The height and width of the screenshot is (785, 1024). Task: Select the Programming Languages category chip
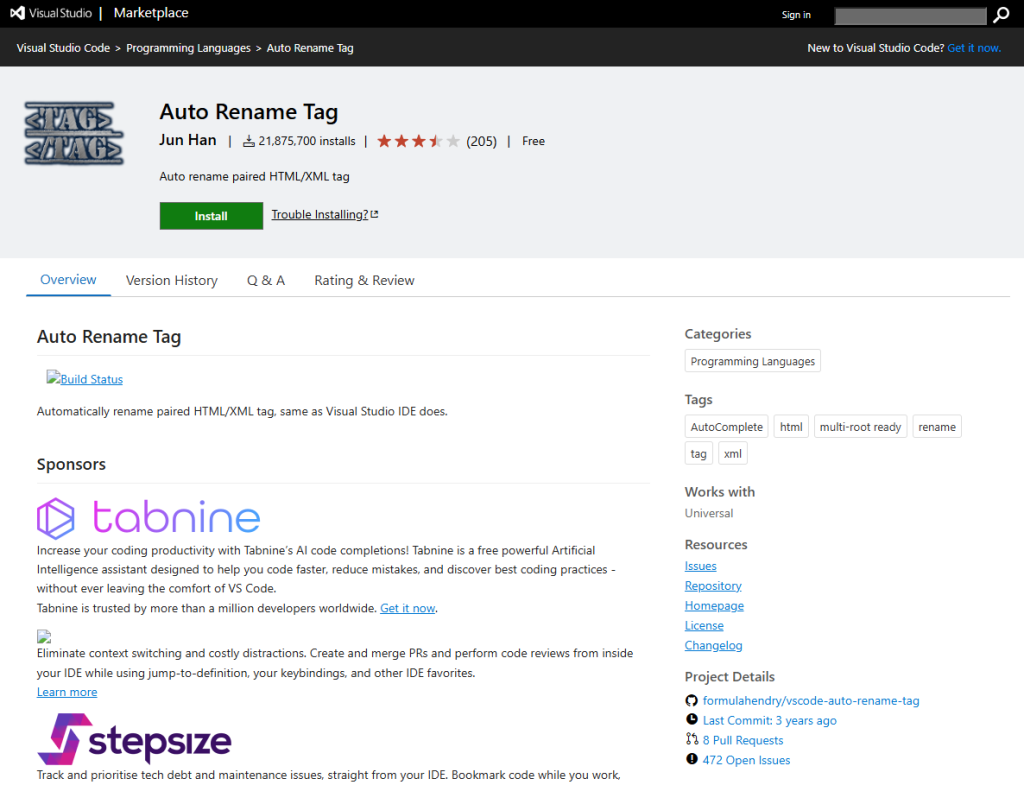click(x=752, y=361)
